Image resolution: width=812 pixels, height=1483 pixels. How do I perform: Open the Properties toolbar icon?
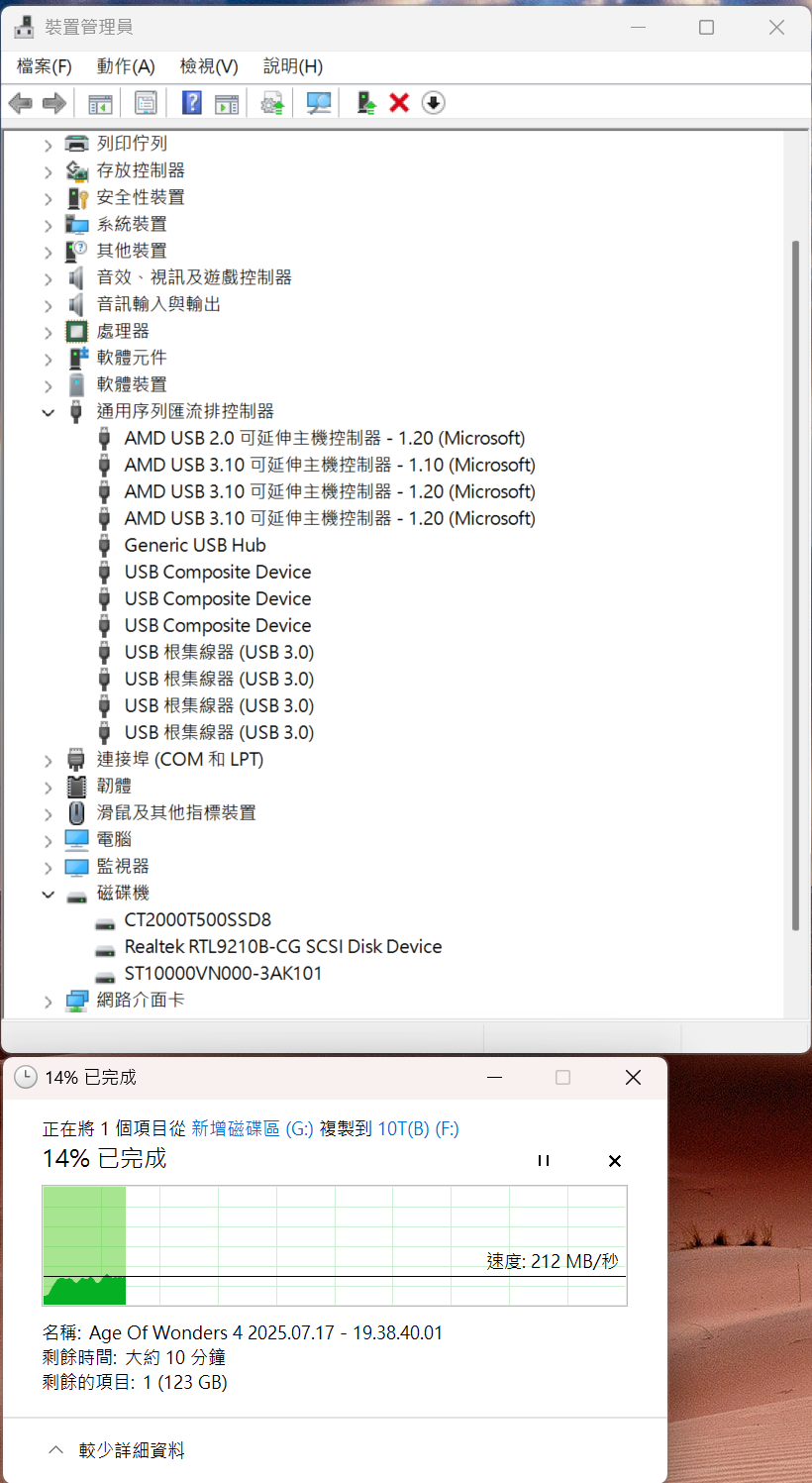coord(146,103)
